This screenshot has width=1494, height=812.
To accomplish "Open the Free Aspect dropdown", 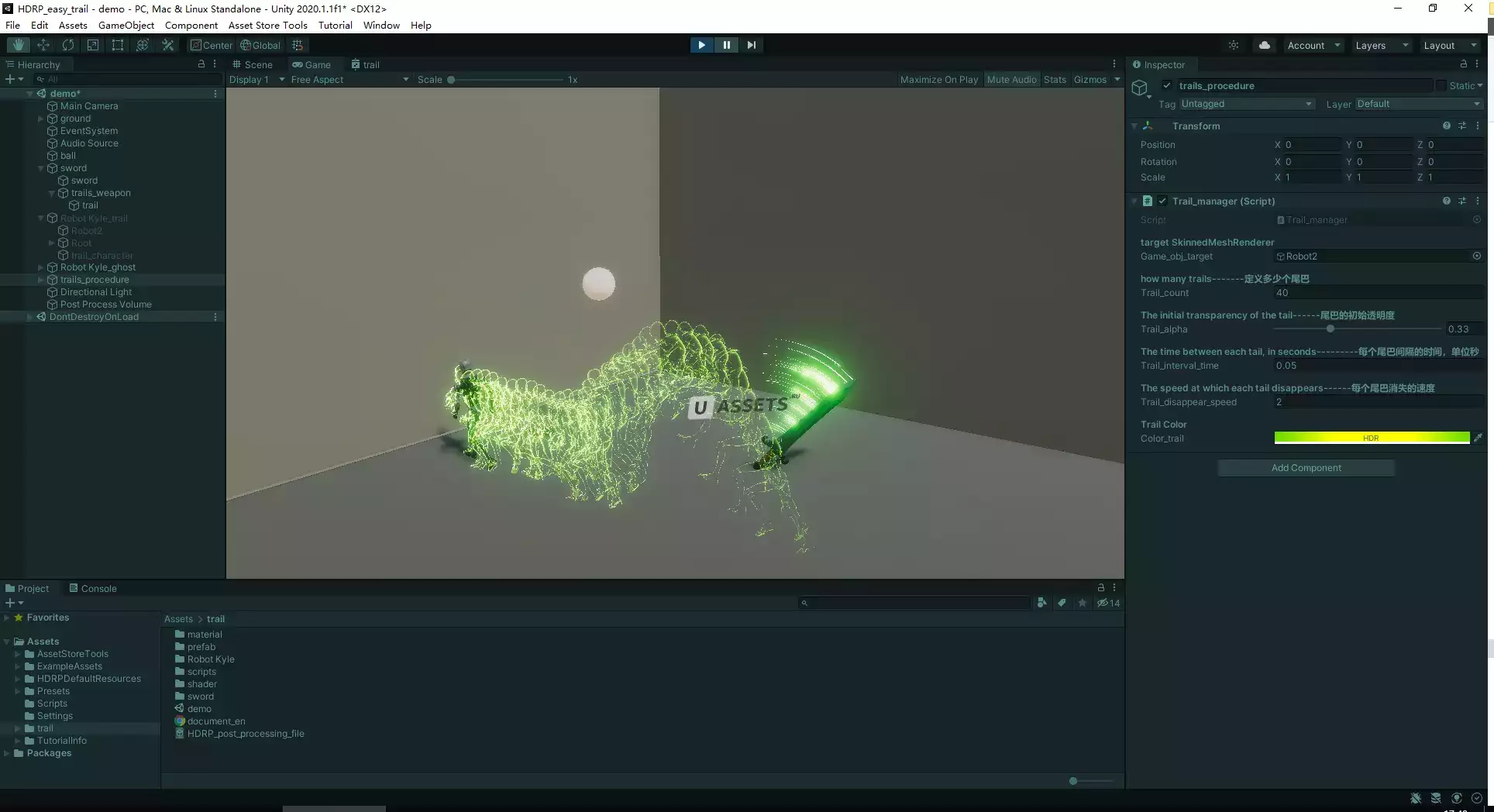I will (349, 79).
